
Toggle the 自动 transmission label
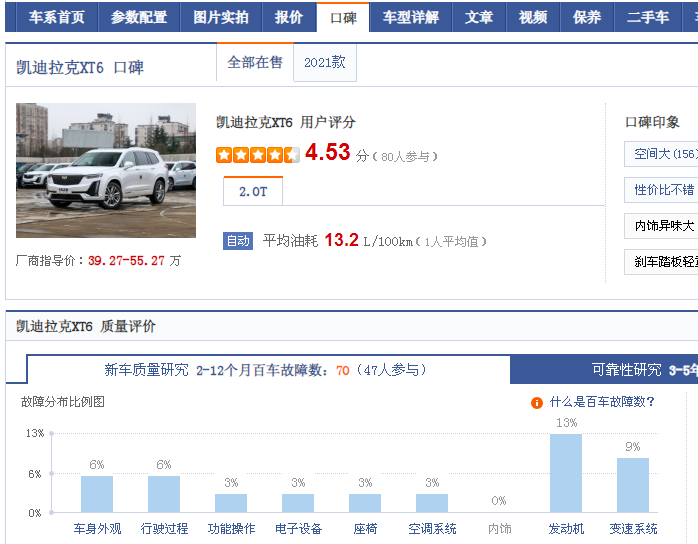click(x=238, y=241)
